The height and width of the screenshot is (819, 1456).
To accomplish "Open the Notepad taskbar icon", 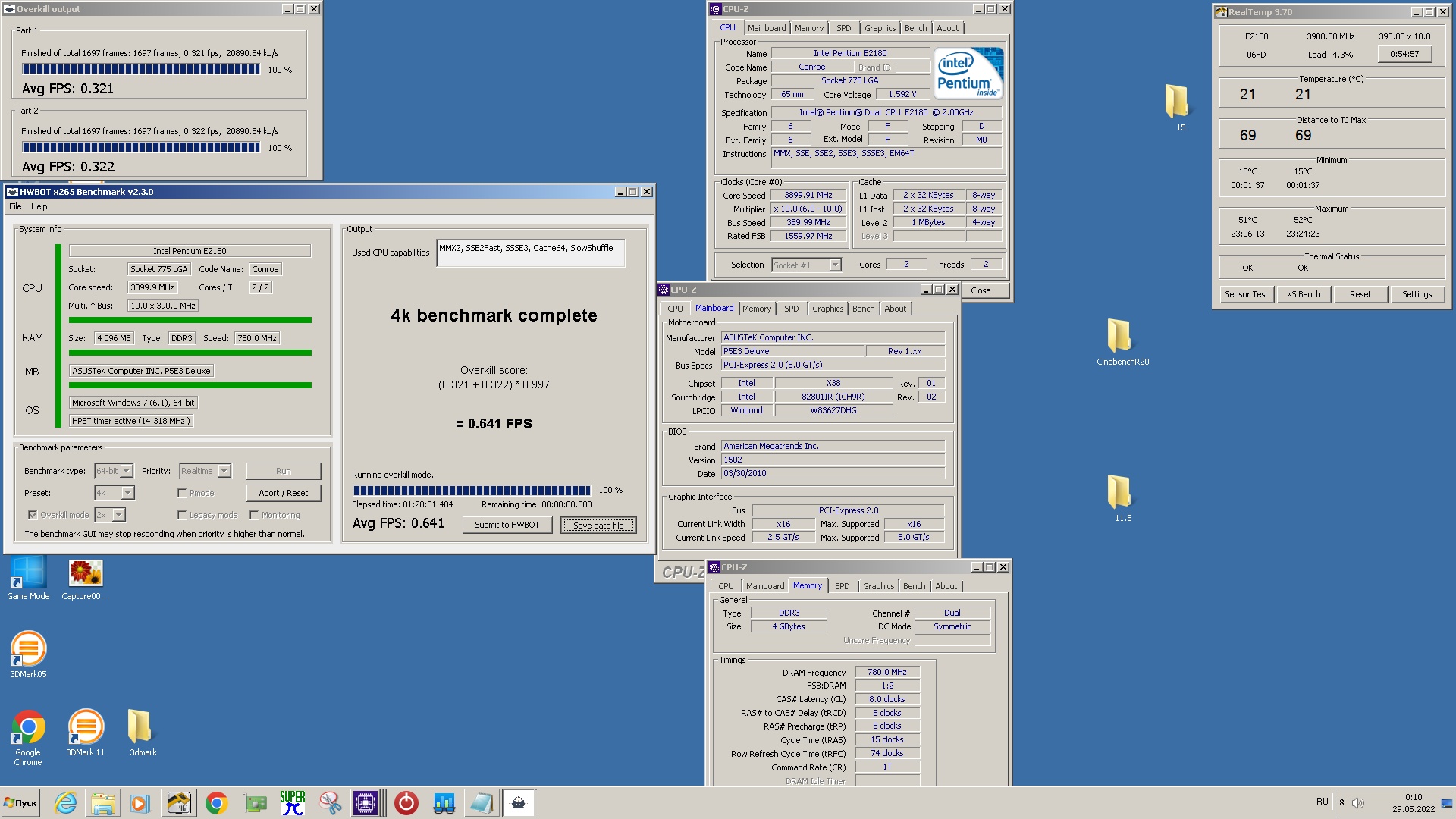I will click(482, 803).
